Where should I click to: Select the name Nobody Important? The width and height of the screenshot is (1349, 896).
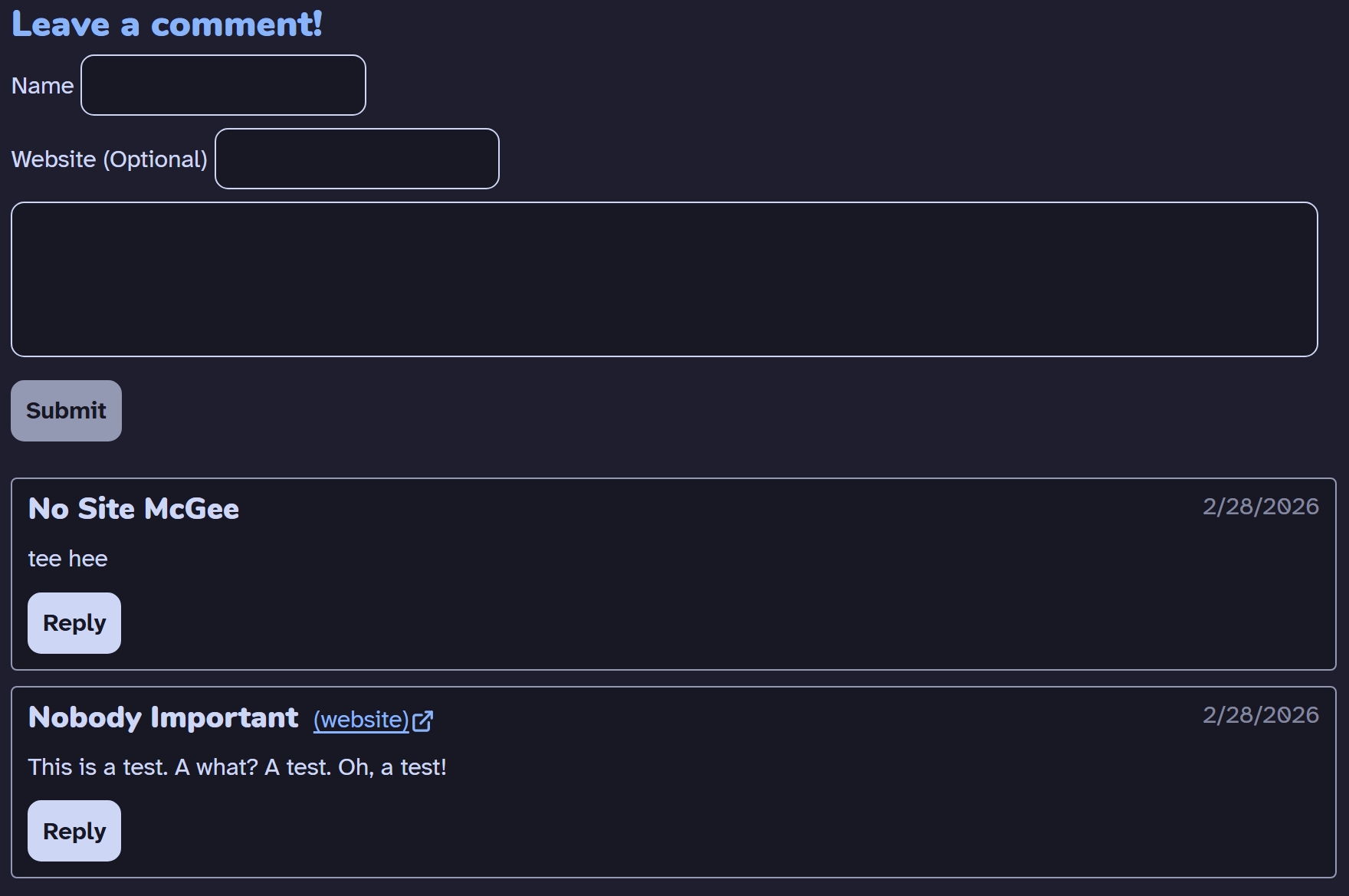pyautogui.click(x=163, y=717)
